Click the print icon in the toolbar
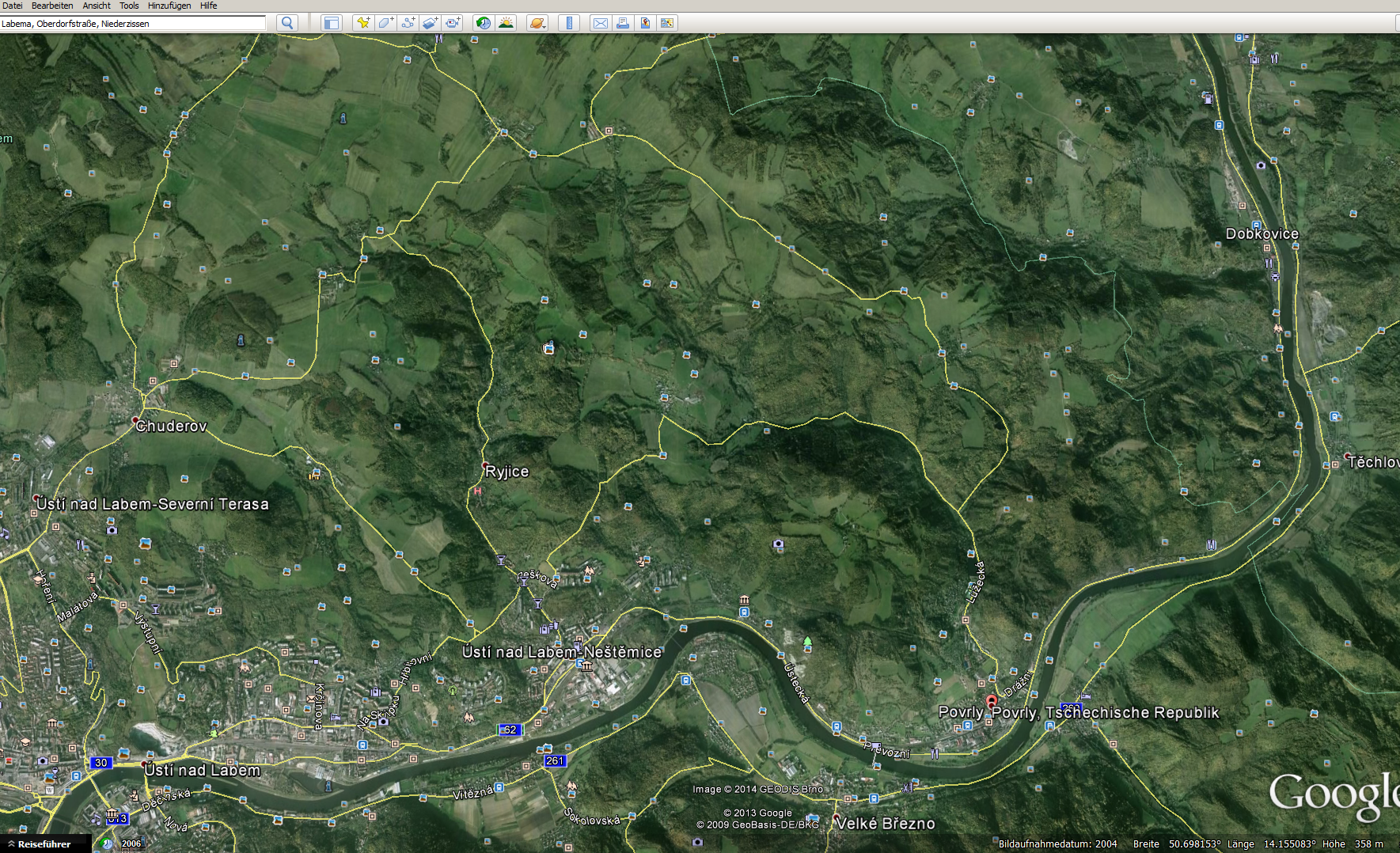Screen dimensions: 1400x853 623,23
